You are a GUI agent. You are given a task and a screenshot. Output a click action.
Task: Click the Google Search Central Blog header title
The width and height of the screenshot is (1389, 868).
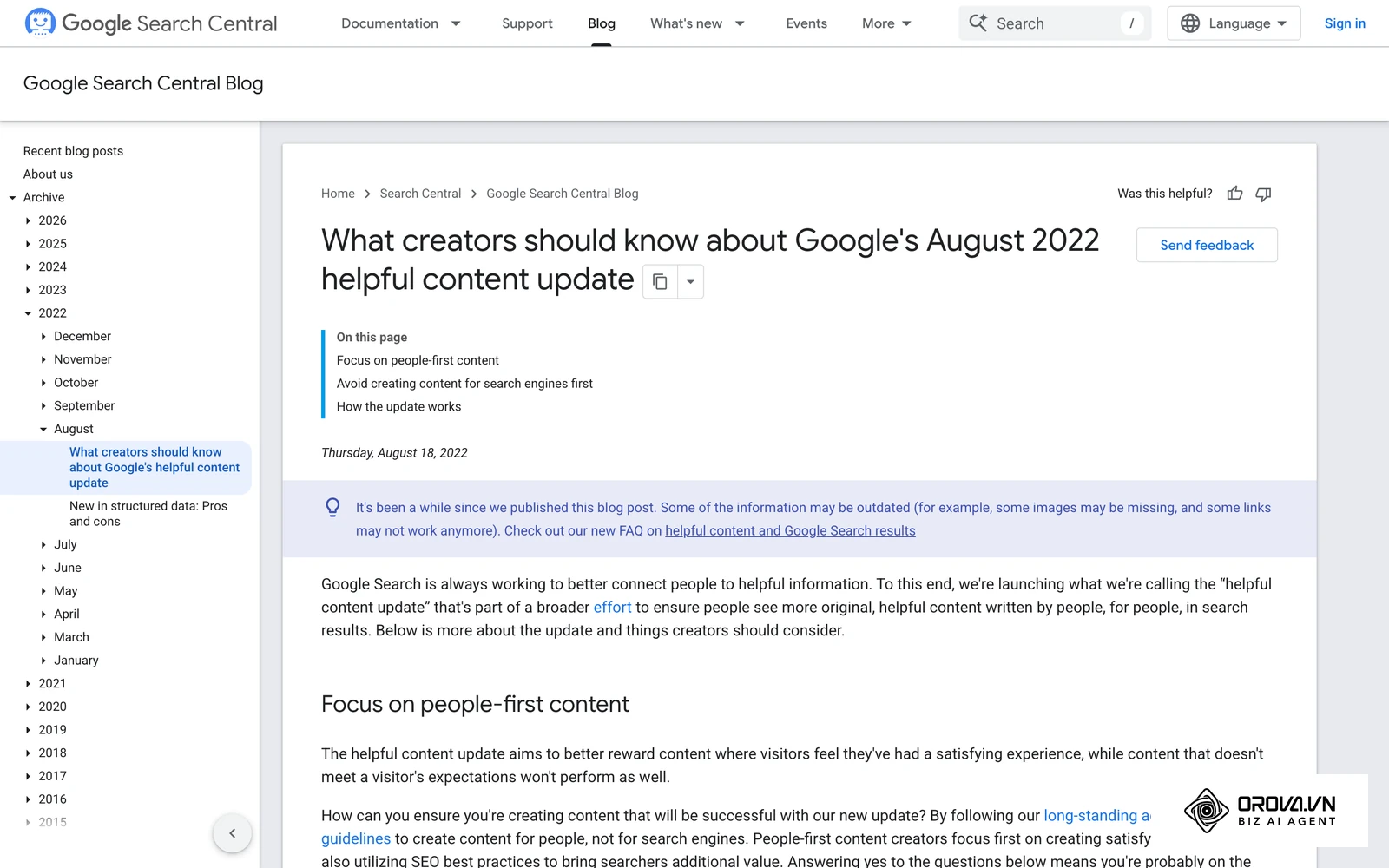coord(143,83)
